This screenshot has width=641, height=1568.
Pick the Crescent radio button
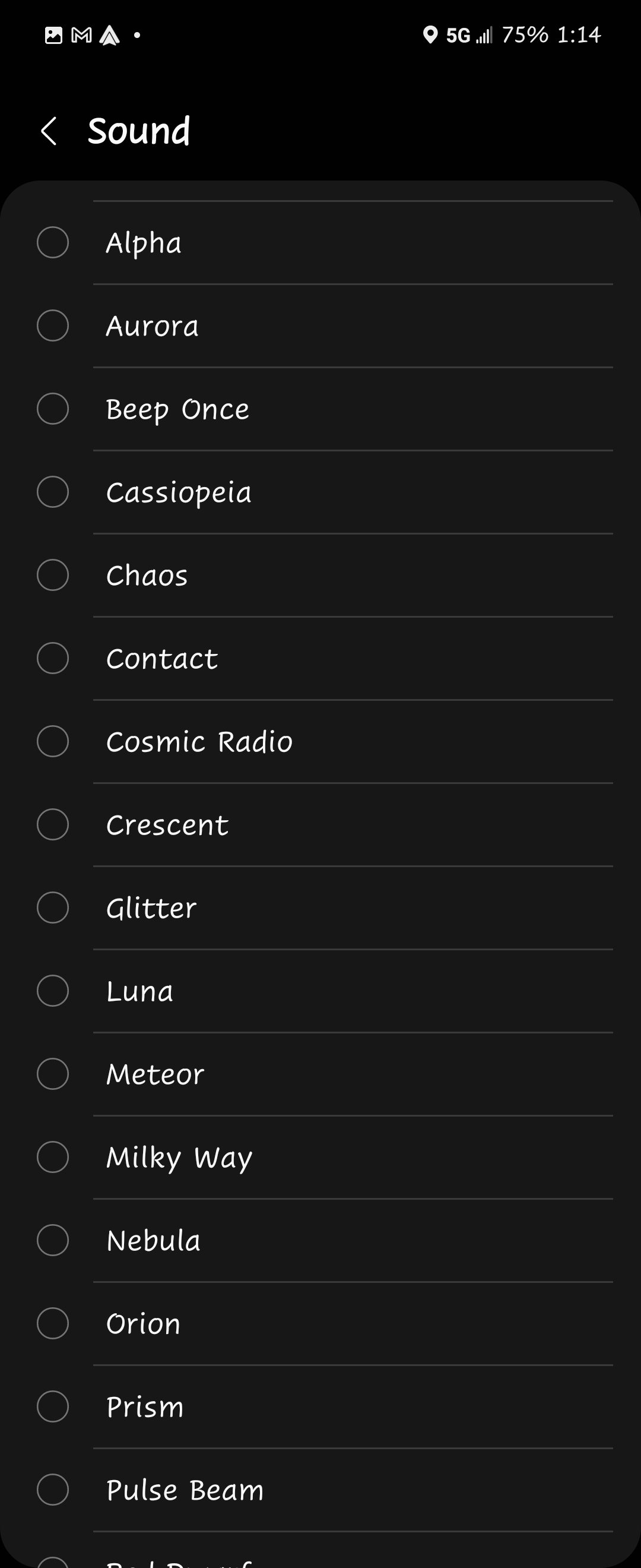pos(53,825)
